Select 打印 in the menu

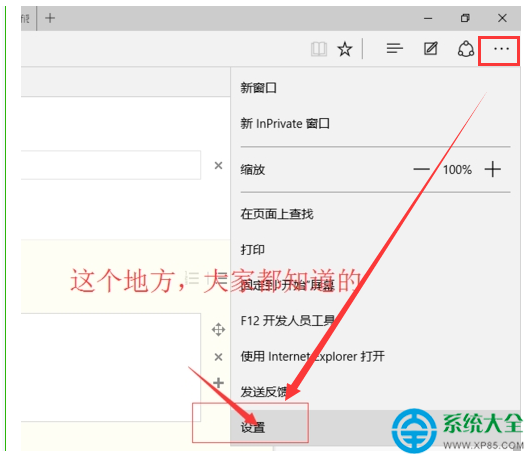point(253,249)
